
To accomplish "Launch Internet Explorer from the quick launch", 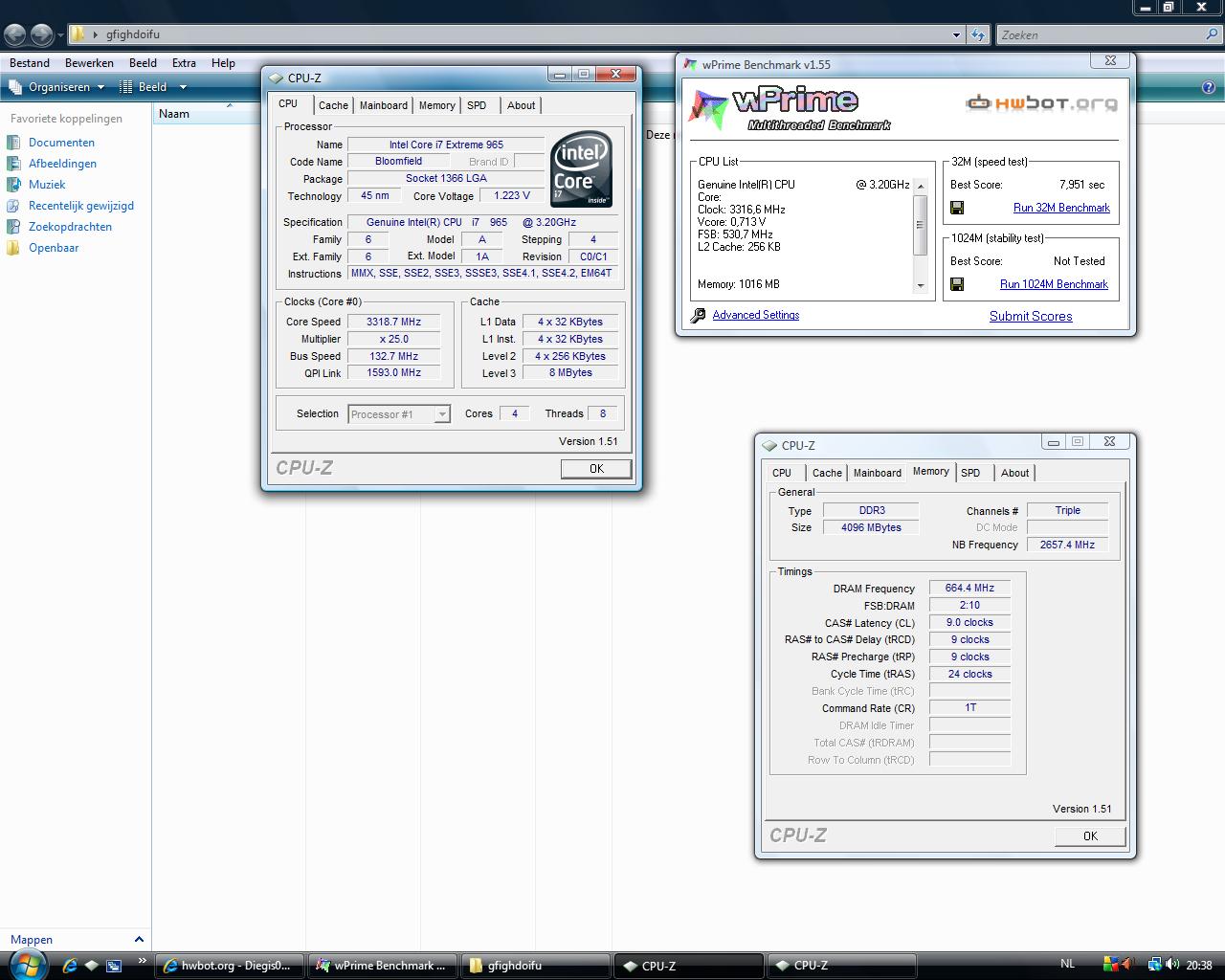I will (70, 966).
